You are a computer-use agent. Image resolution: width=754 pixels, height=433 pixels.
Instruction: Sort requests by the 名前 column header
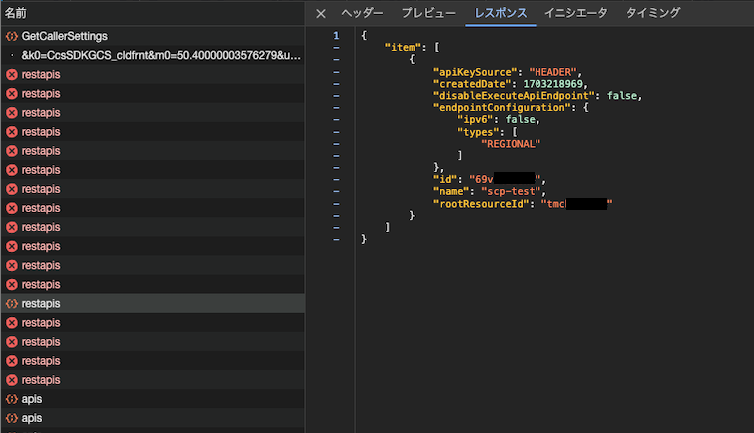click(15, 13)
